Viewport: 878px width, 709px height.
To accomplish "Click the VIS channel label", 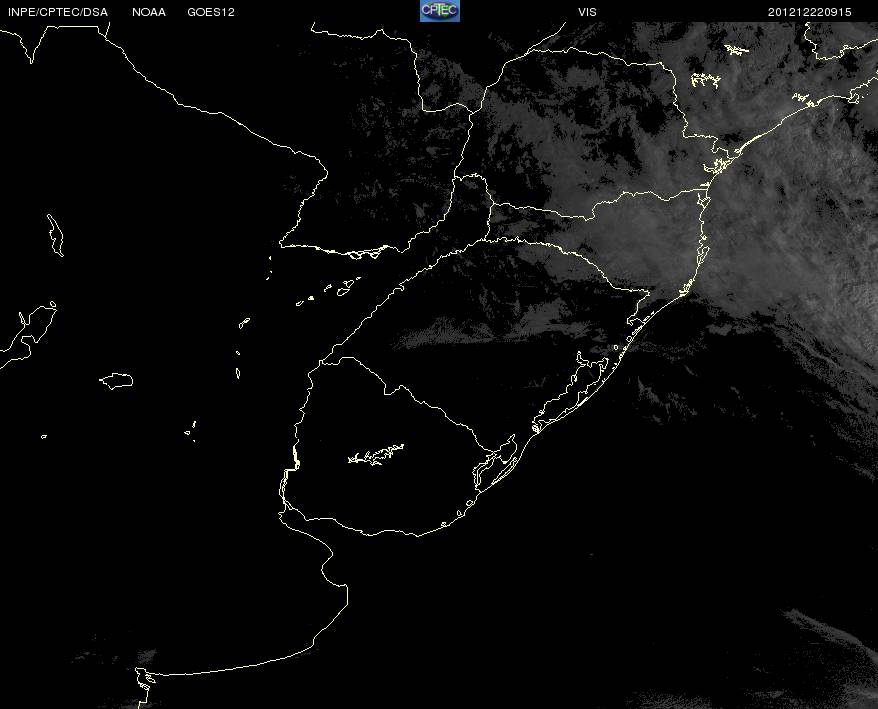I will pos(587,12).
